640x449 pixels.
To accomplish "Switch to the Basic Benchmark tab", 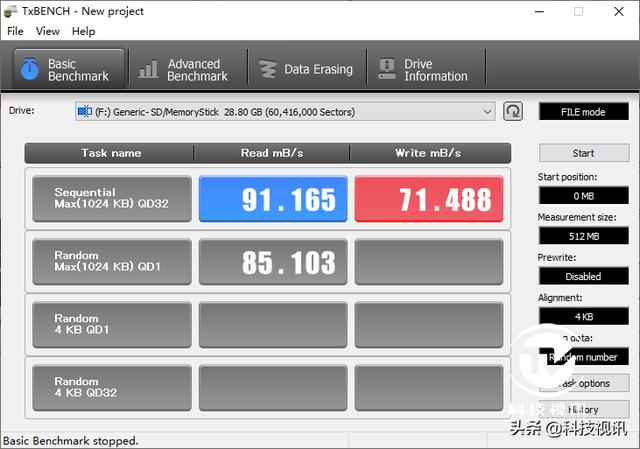I will (69, 69).
